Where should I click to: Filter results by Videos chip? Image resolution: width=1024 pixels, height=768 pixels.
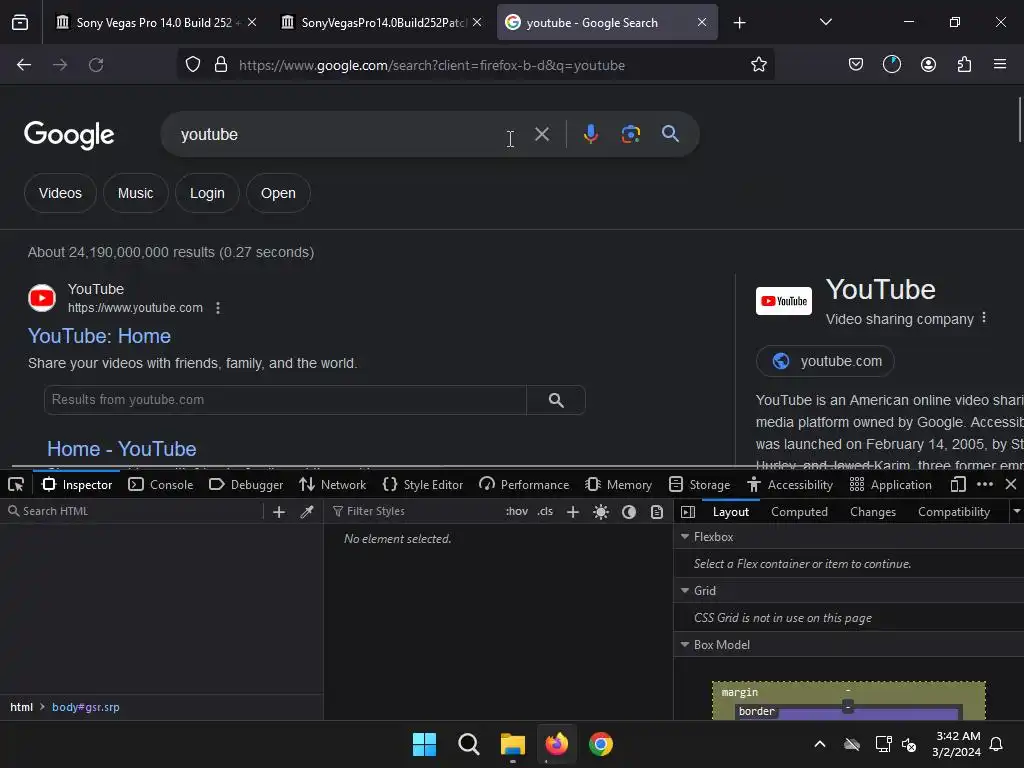click(x=60, y=193)
